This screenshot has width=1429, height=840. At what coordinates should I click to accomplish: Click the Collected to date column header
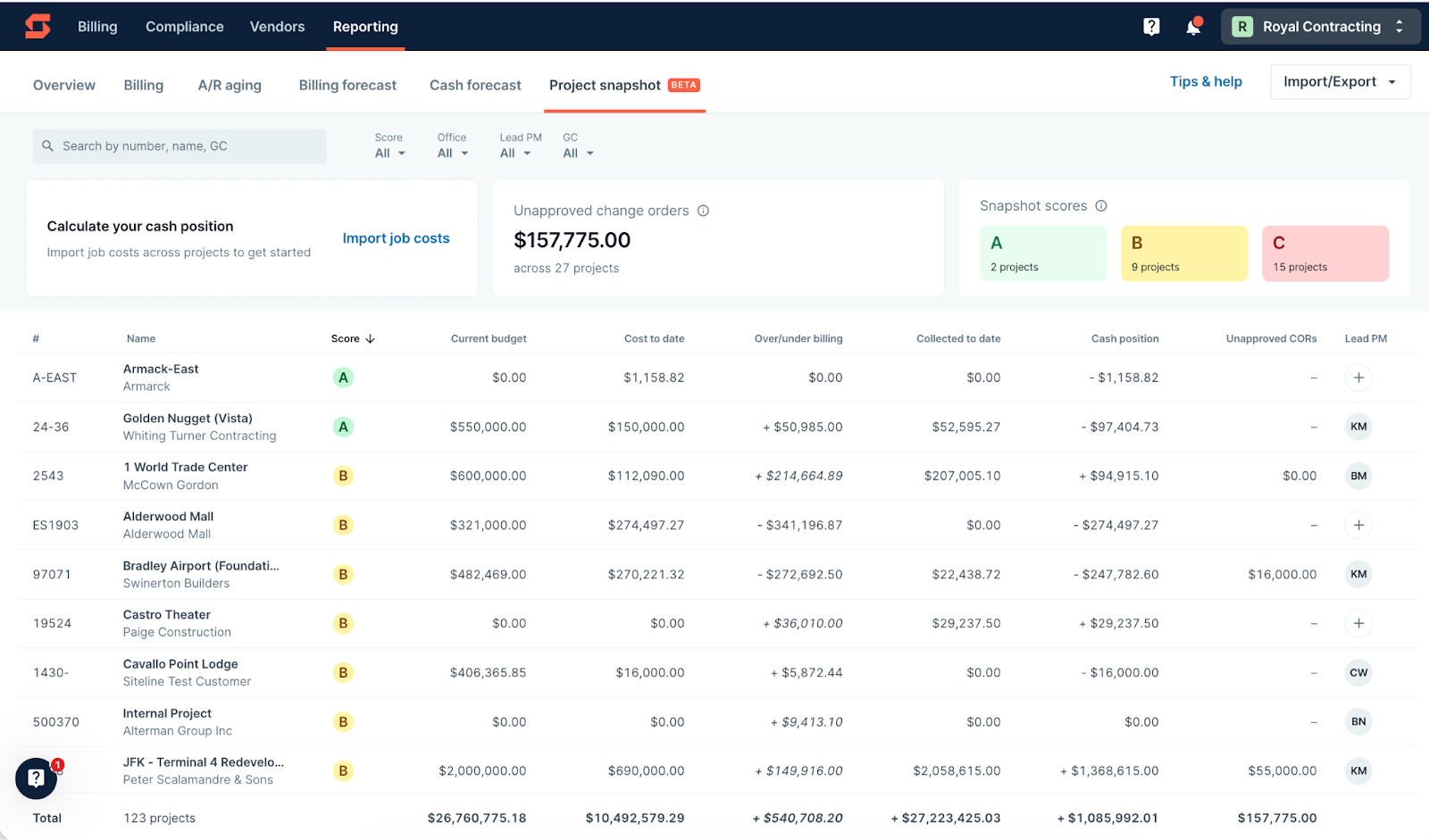coord(958,339)
